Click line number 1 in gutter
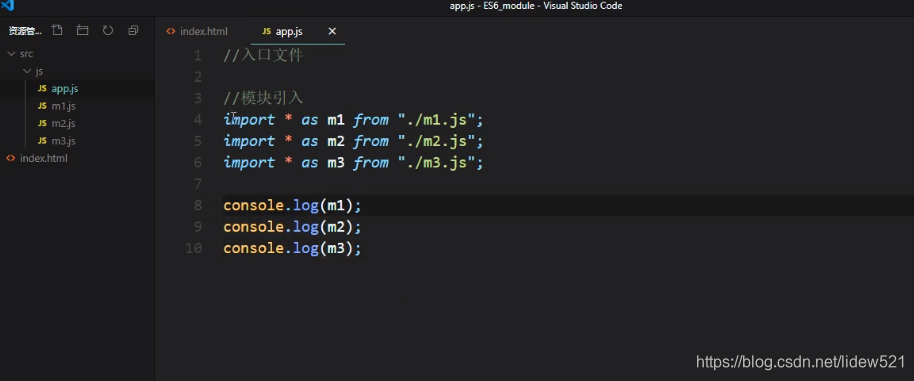Viewport: 914px width, 381px height. click(198, 56)
